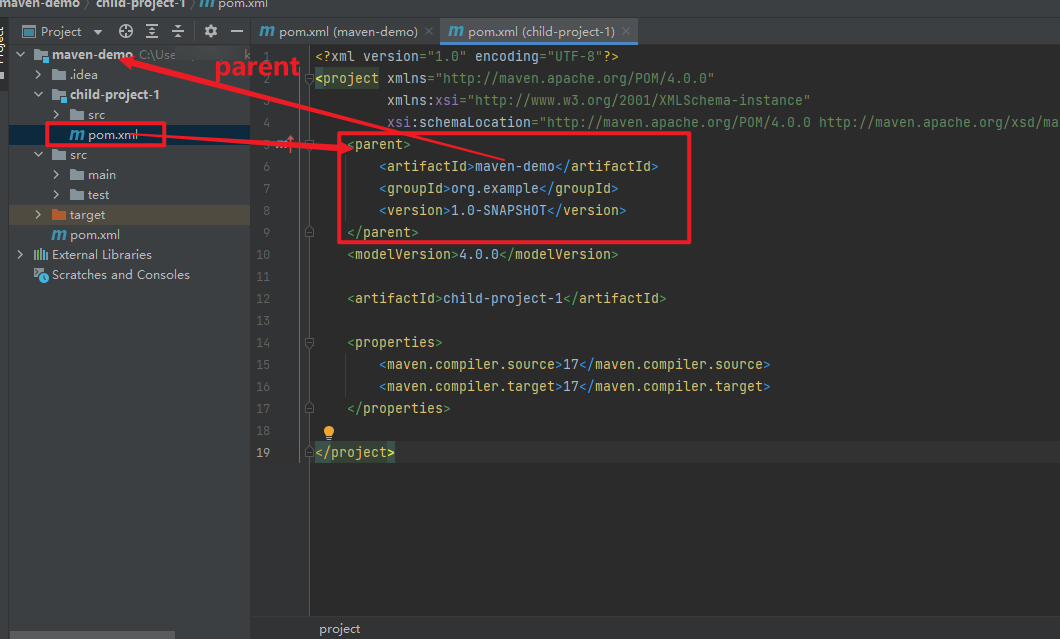Expand the .idea folder
This screenshot has height=639, width=1060.
coord(39,74)
